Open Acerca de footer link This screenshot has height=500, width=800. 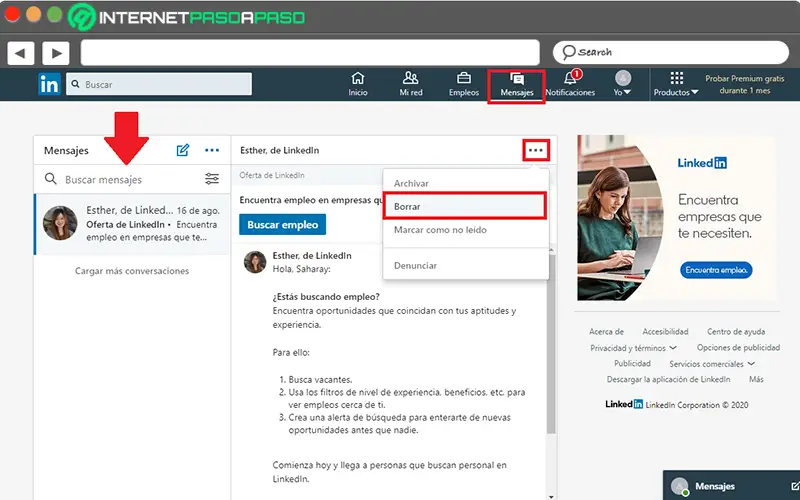tap(606, 332)
